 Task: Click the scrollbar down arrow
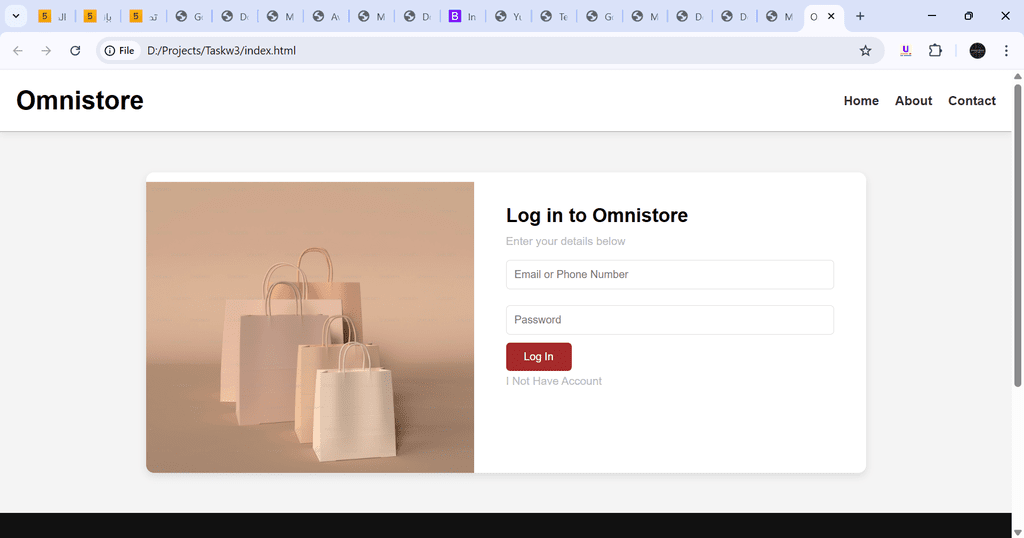[1017, 532]
